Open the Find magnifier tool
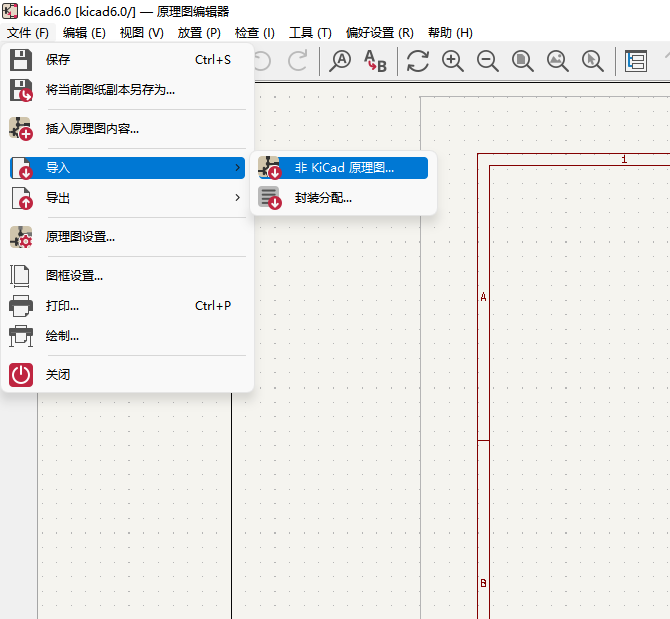 pos(340,61)
